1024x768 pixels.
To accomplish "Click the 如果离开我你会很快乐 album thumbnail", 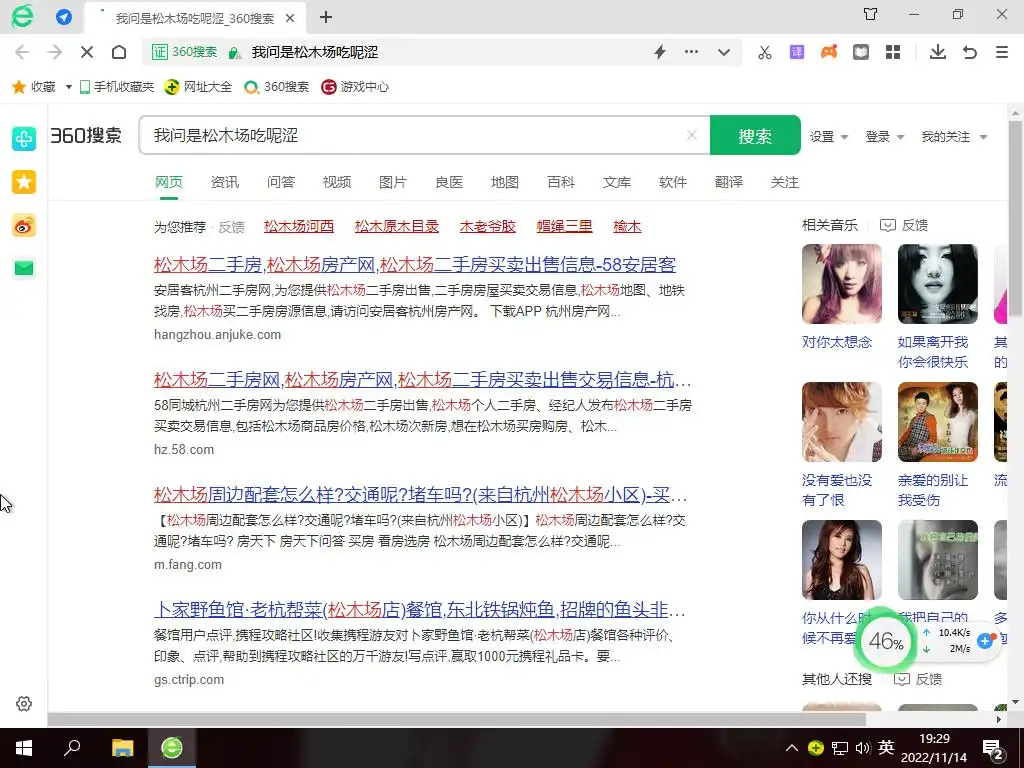I will point(938,284).
